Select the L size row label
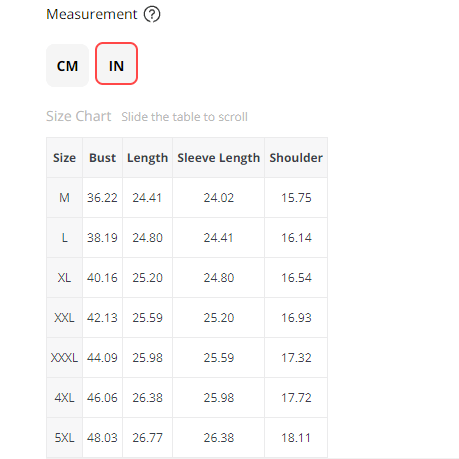459x459 pixels. (64, 238)
